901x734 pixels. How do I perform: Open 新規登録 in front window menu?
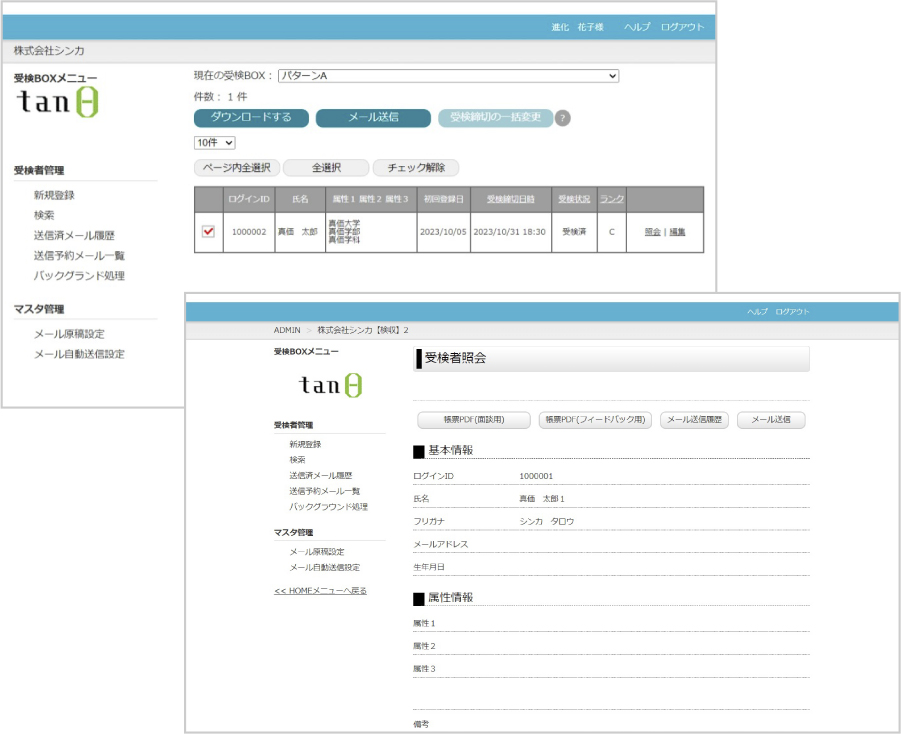coord(305,444)
